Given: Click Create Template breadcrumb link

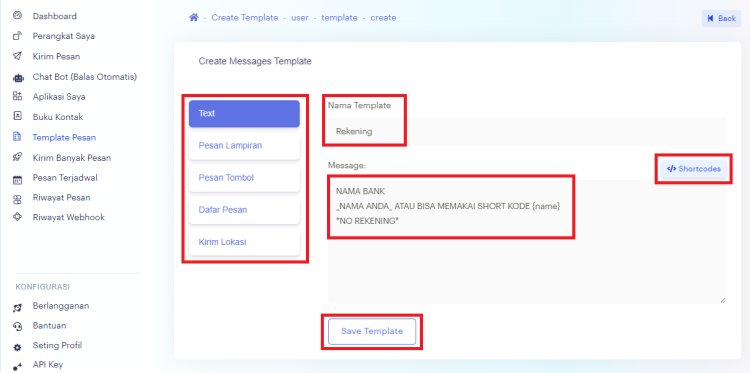Looking at the screenshot, I should pyautogui.click(x=245, y=18).
